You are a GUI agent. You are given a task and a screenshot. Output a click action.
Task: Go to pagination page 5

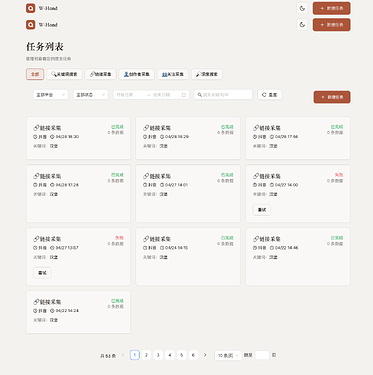(x=181, y=355)
